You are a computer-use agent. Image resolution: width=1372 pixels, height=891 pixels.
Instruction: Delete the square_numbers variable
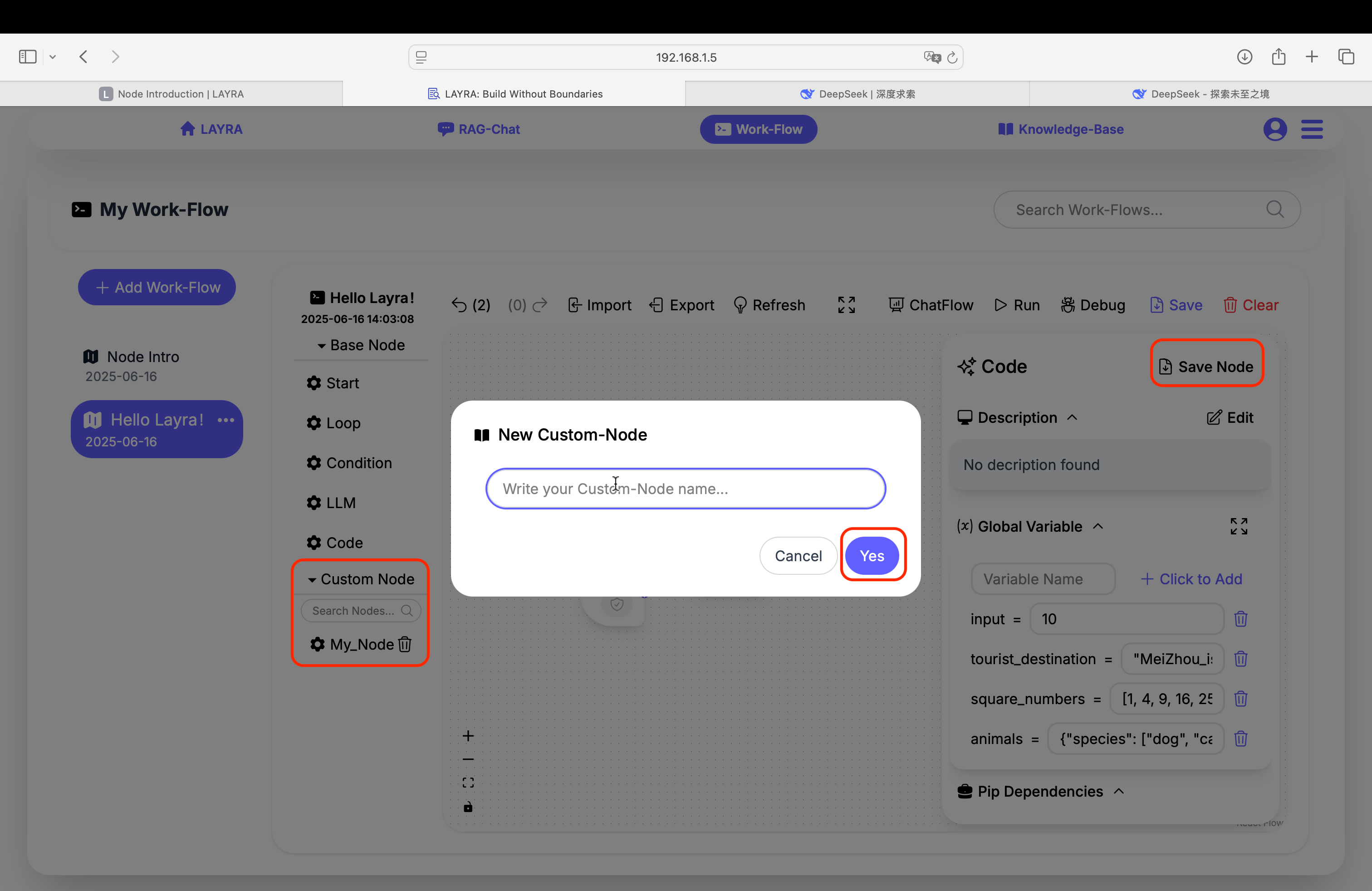coord(1240,699)
